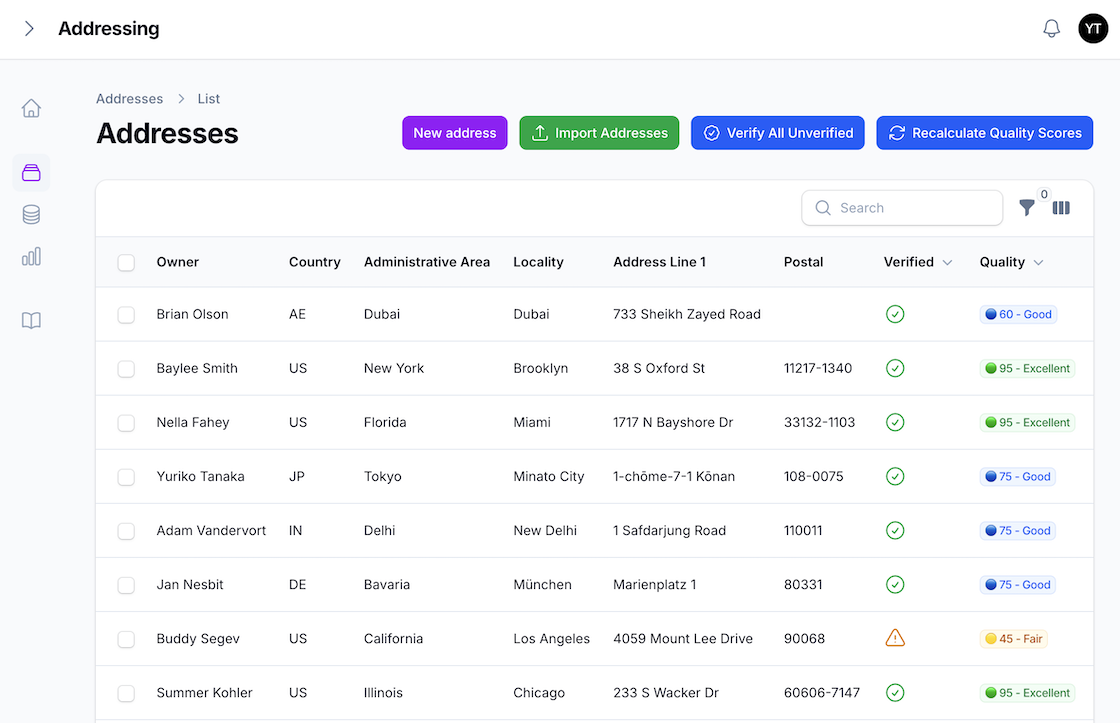Click the Postal column header
The height and width of the screenshot is (723, 1120).
pos(804,262)
